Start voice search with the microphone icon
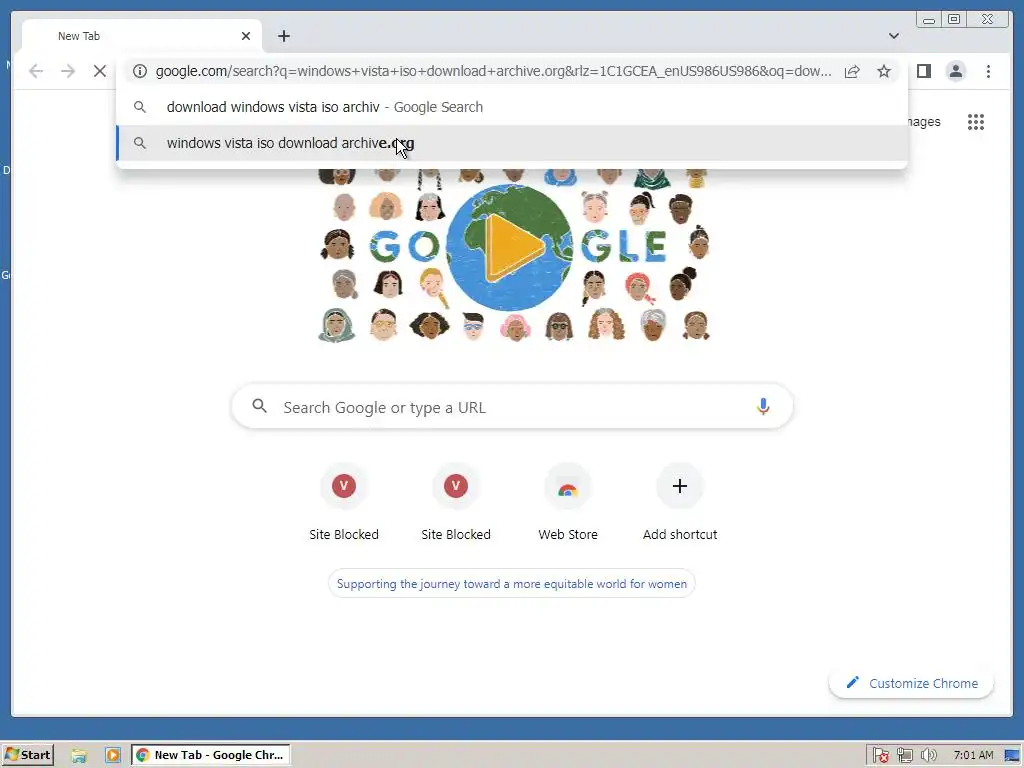 [x=763, y=407]
